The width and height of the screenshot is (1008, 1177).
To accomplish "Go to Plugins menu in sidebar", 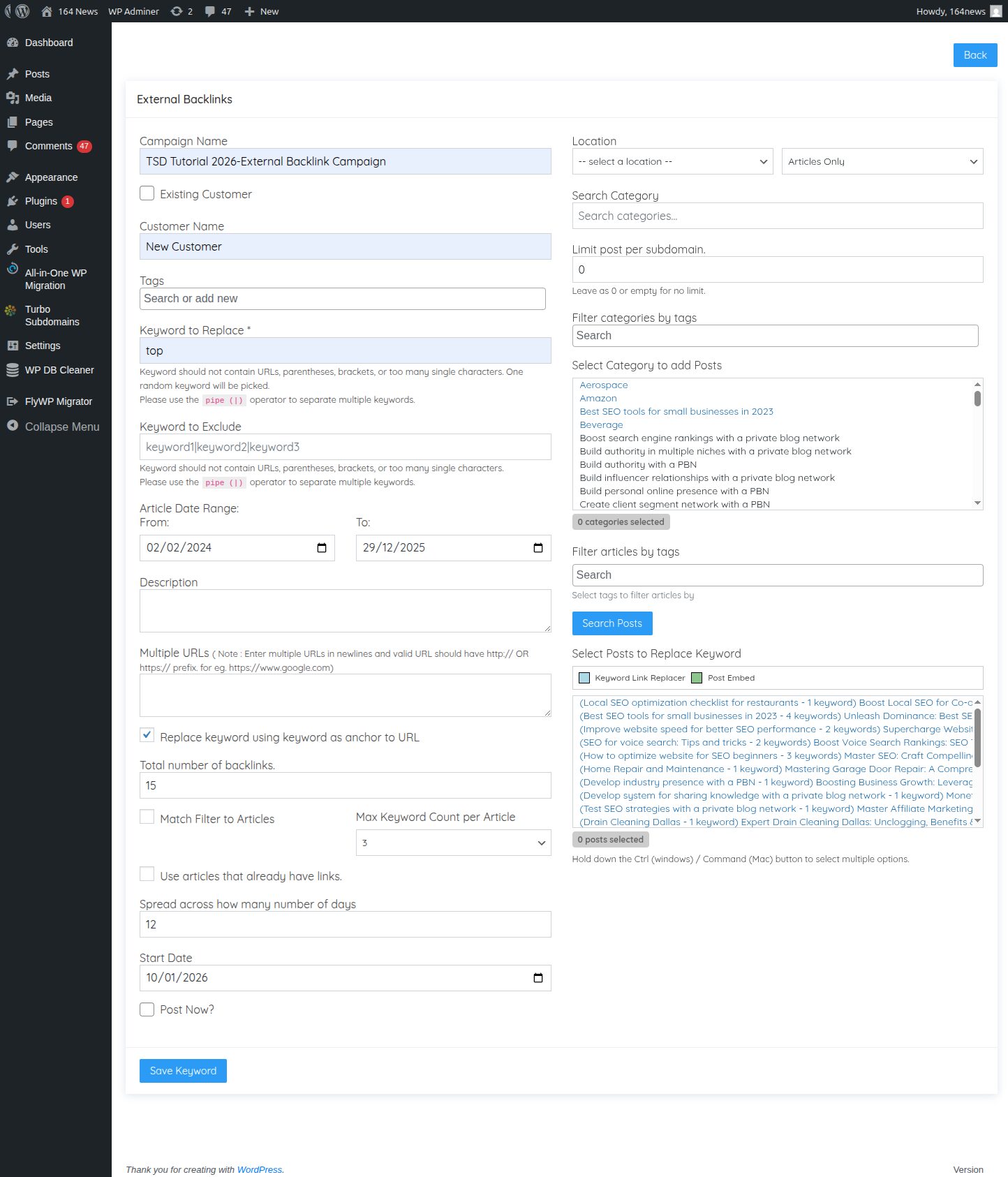I will coord(40,201).
